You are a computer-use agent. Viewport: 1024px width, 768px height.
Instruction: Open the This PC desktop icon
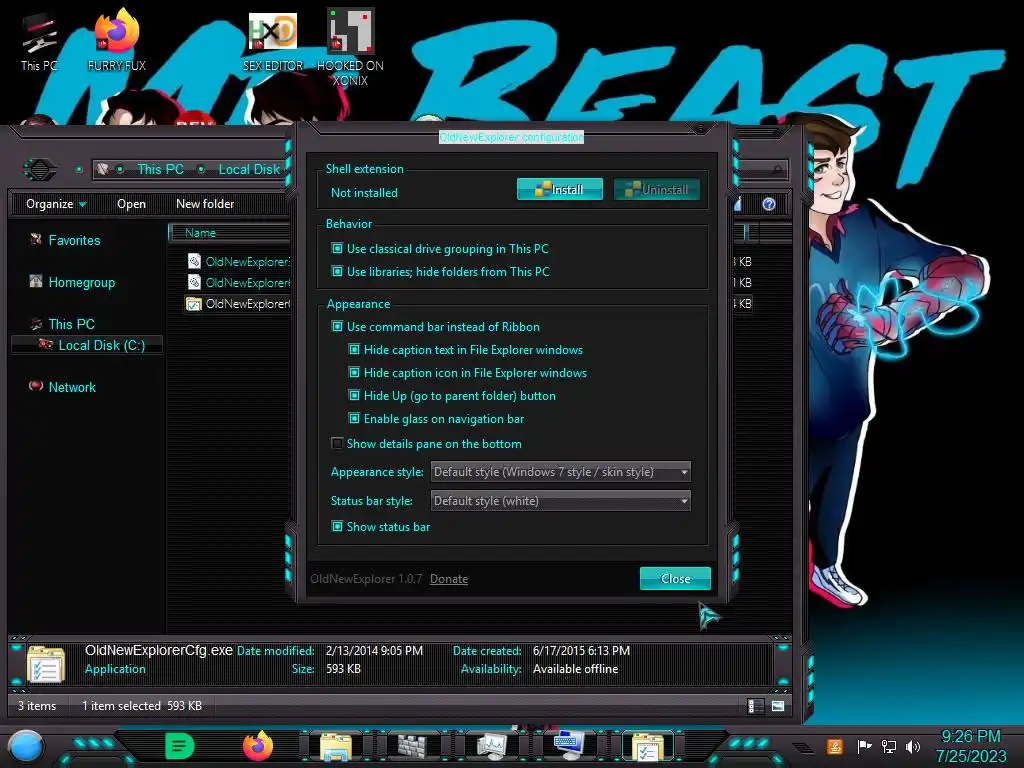(38, 43)
